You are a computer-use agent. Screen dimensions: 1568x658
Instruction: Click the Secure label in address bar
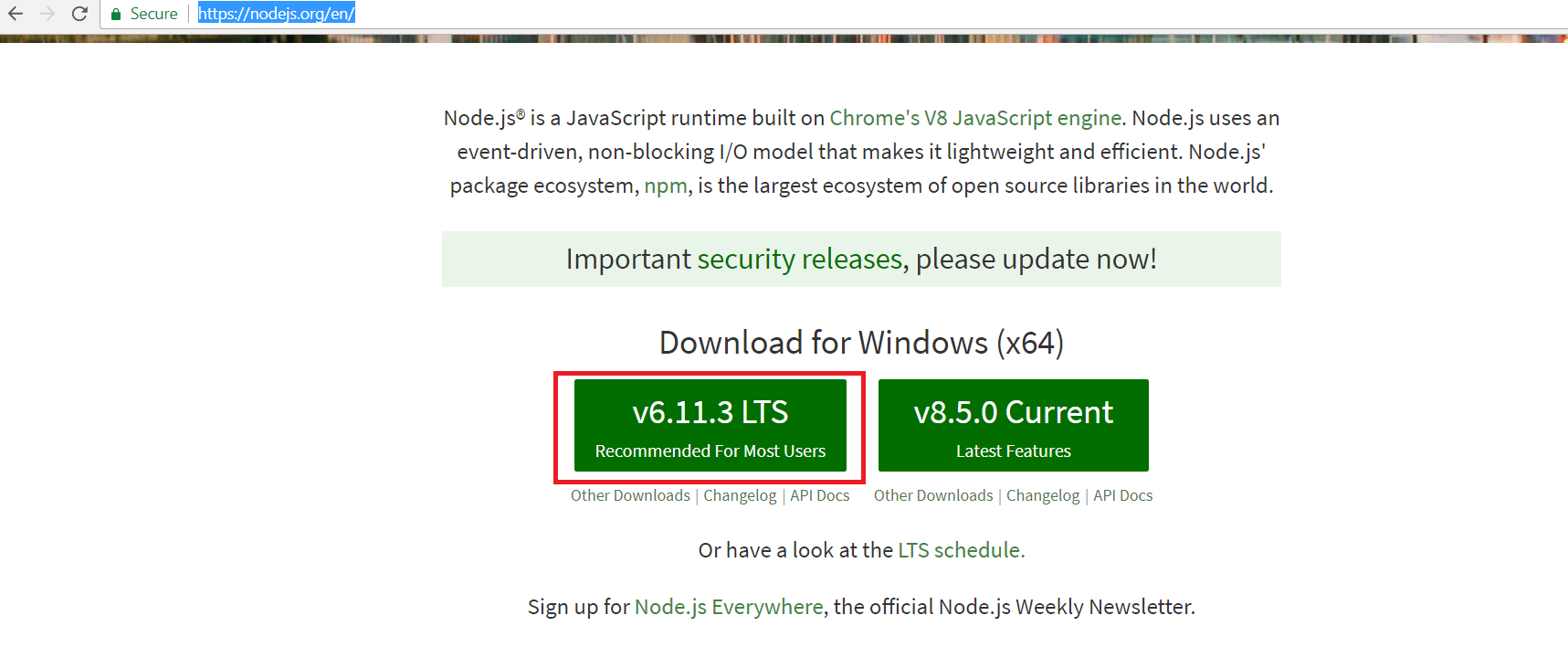[153, 14]
